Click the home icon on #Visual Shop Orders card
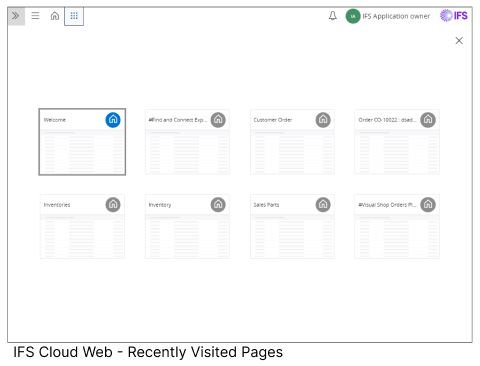This screenshot has width=480, height=366. (428, 204)
